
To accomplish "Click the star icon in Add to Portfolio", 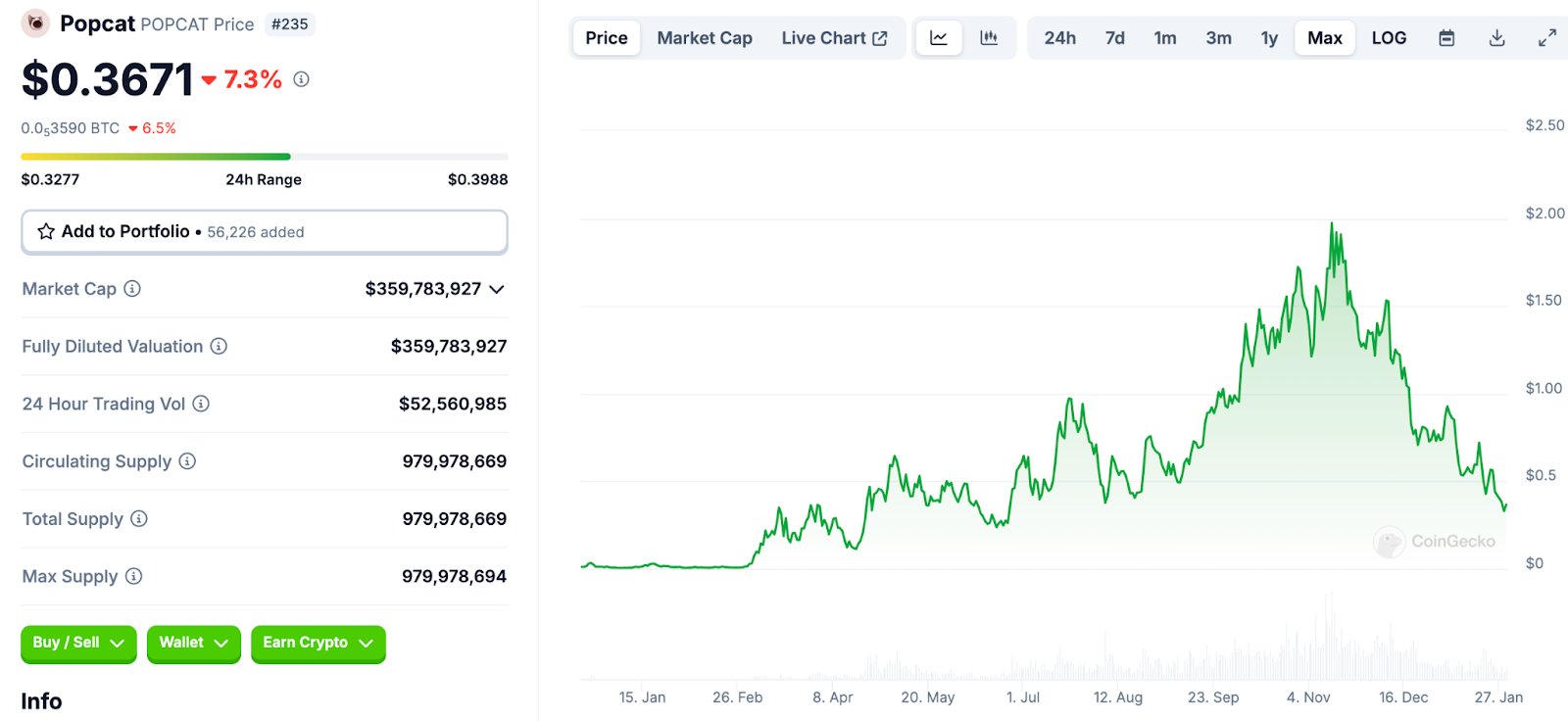I will tap(46, 232).
